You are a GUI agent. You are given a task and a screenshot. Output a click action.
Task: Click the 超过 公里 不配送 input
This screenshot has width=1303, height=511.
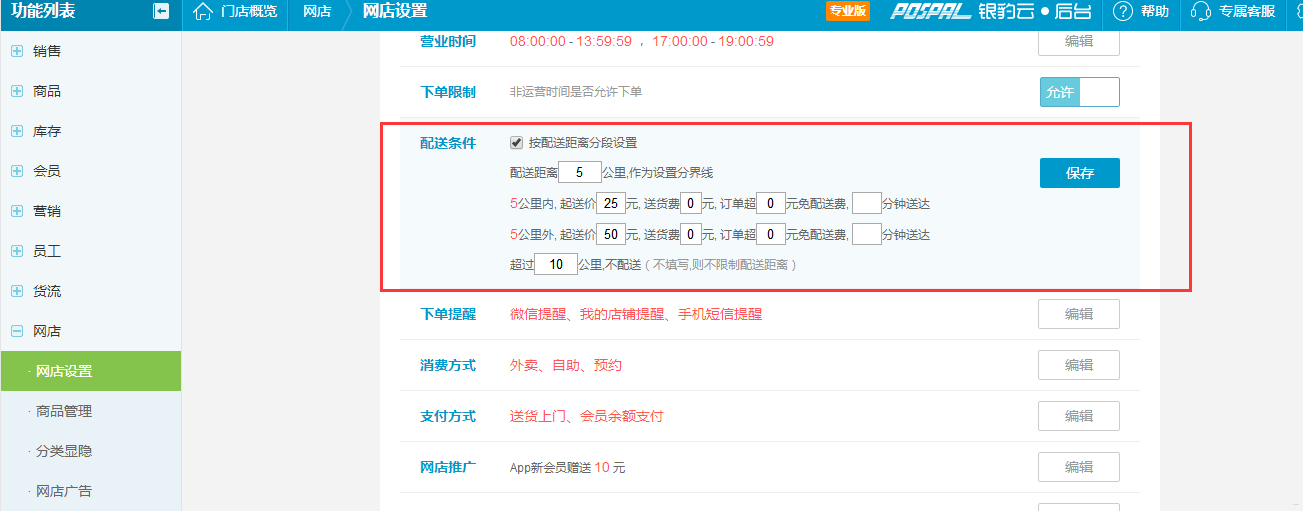pyautogui.click(x=555, y=265)
